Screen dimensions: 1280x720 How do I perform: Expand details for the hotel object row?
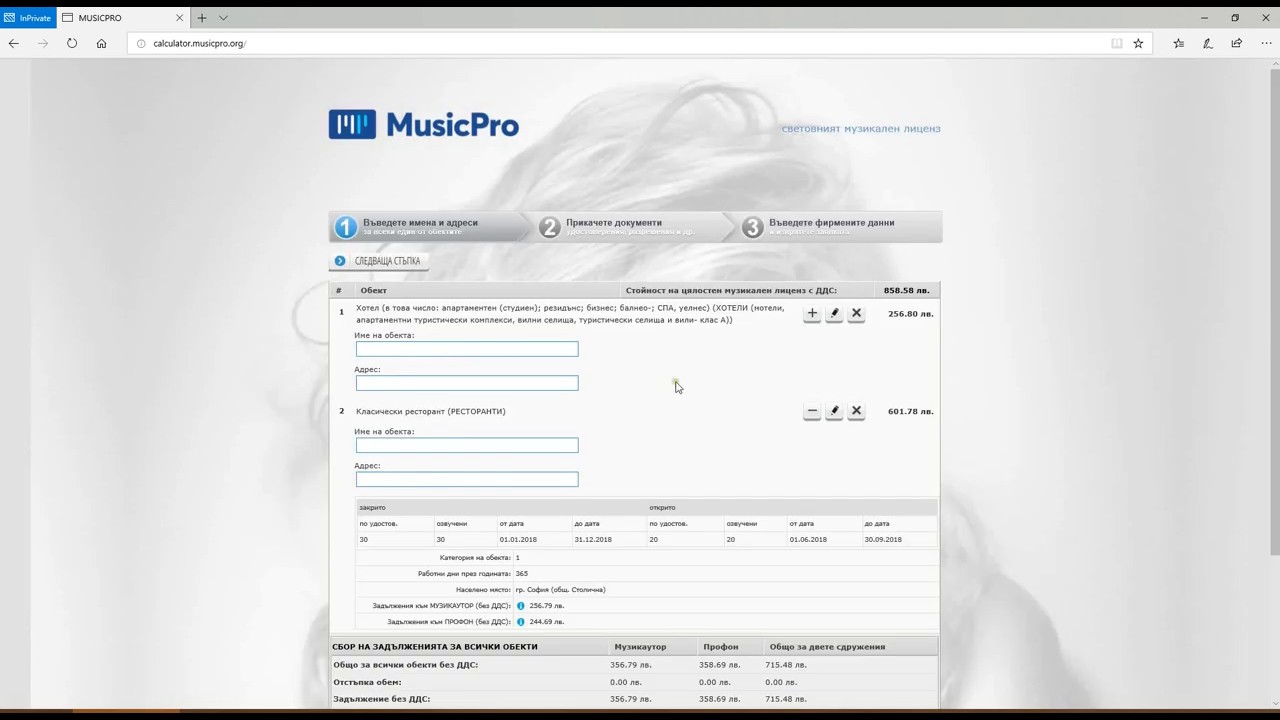click(812, 314)
